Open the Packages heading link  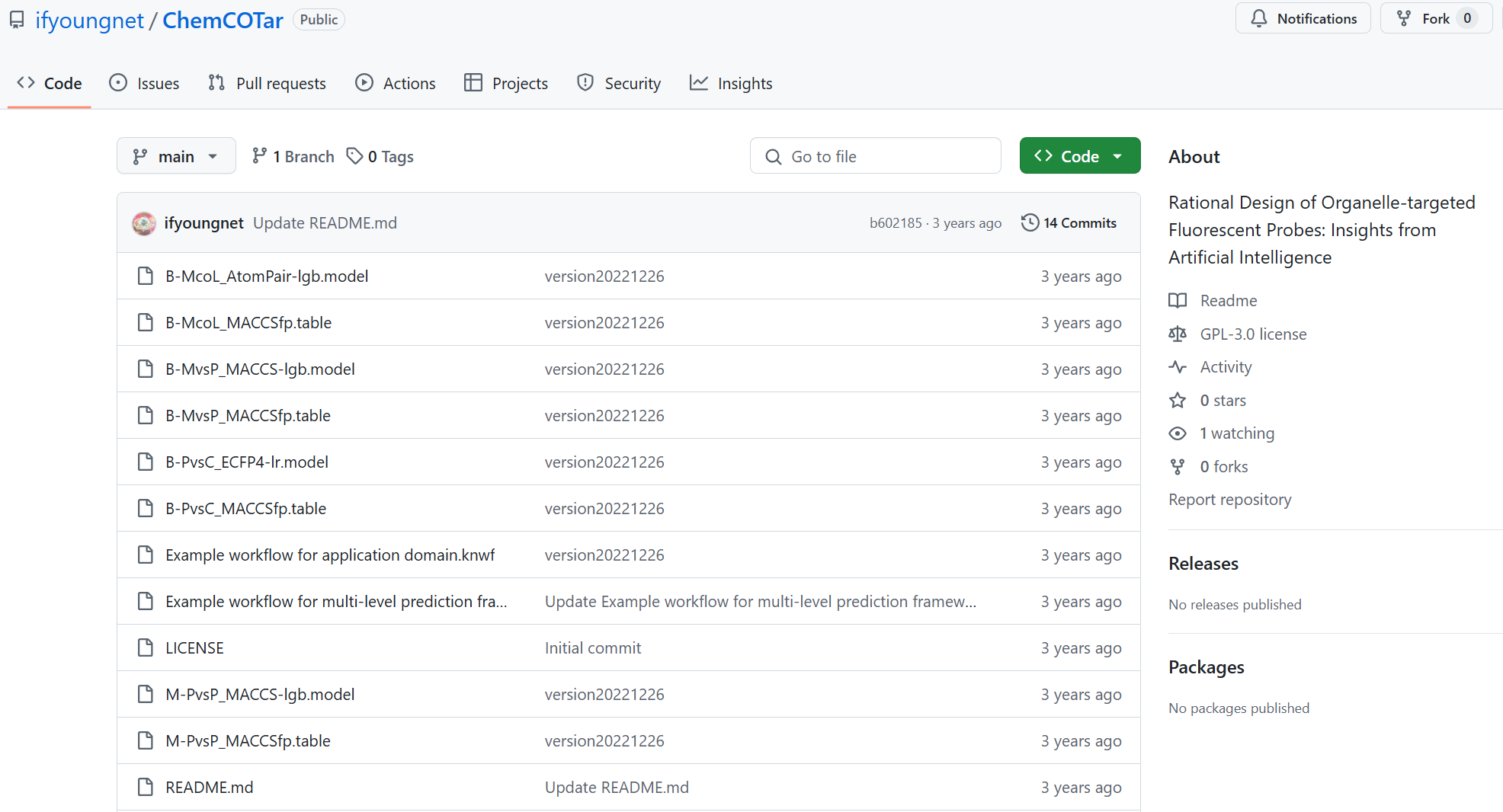coord(1206,667)
